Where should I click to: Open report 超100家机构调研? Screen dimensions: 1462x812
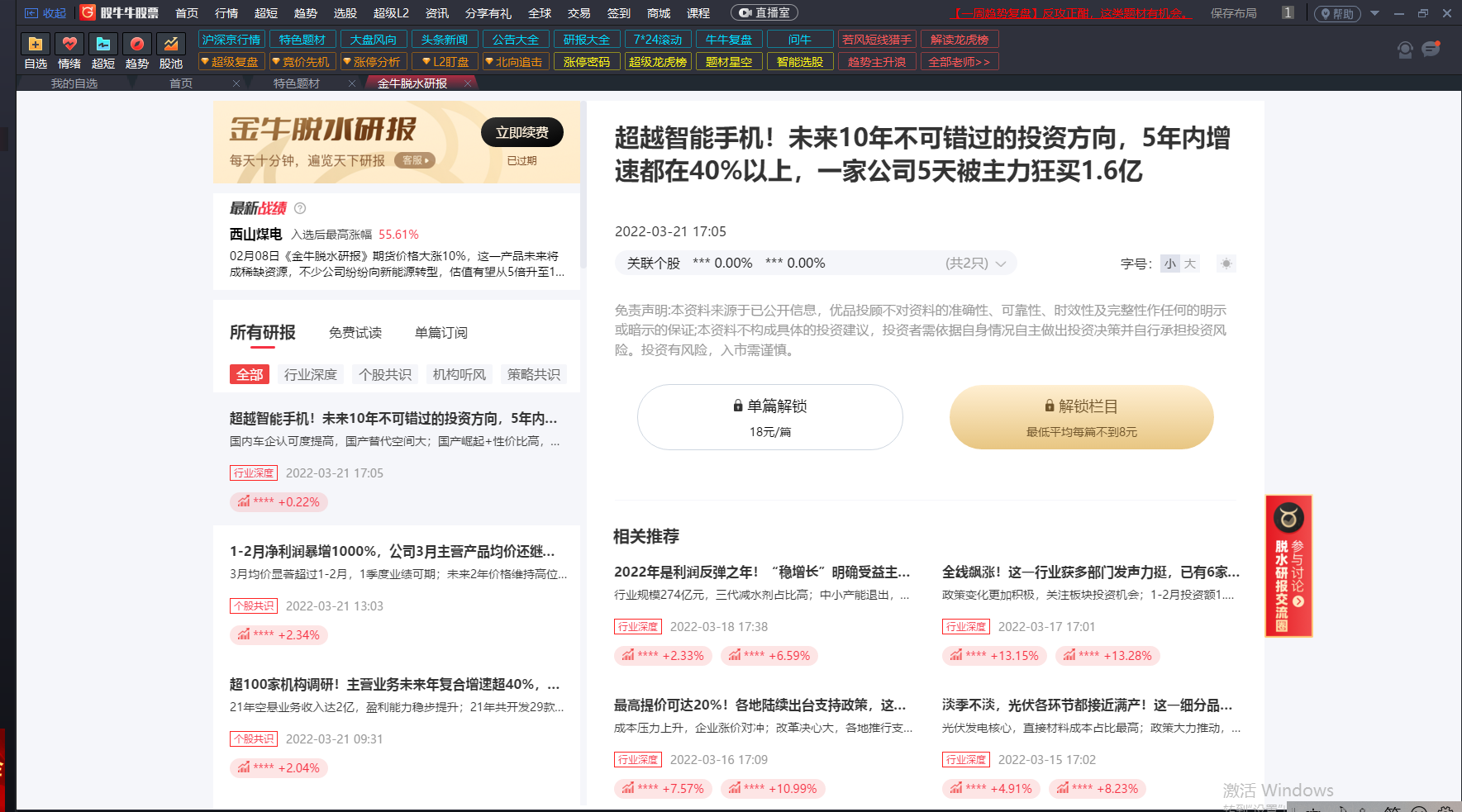(x=395, y=684)
